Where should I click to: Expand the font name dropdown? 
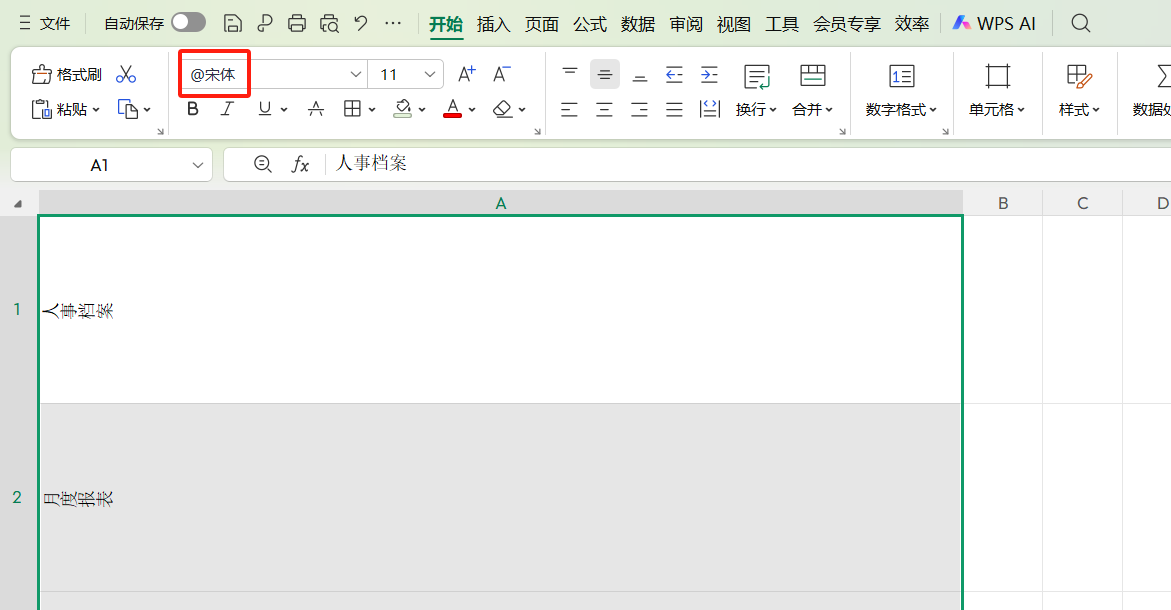[355, 74]
